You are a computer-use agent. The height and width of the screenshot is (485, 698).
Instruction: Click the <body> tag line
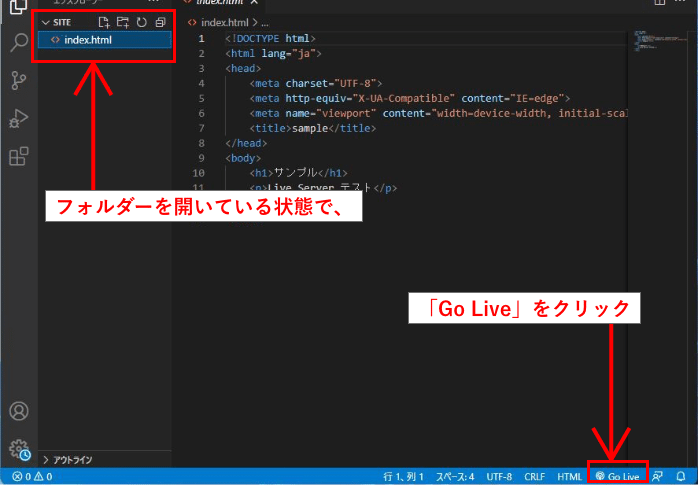(243, 158)
